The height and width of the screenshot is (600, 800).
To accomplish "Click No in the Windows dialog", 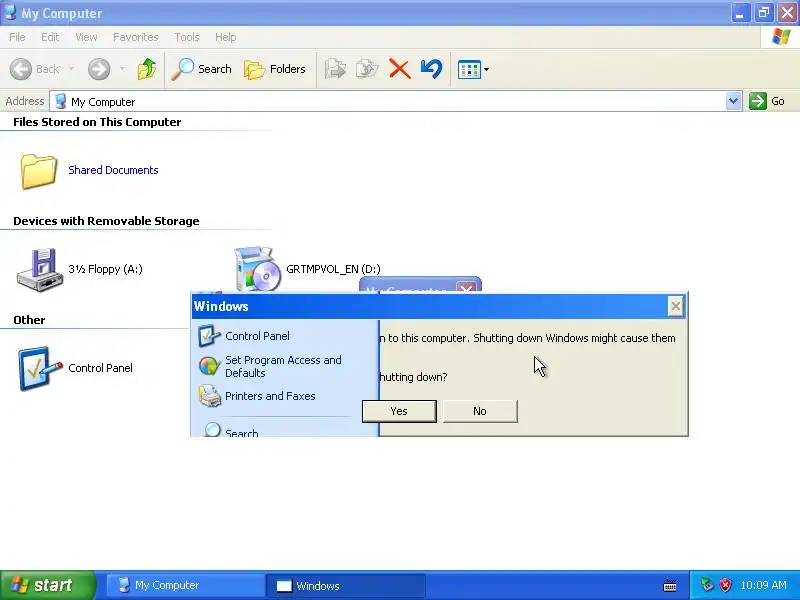I will (x=480, y=411).
